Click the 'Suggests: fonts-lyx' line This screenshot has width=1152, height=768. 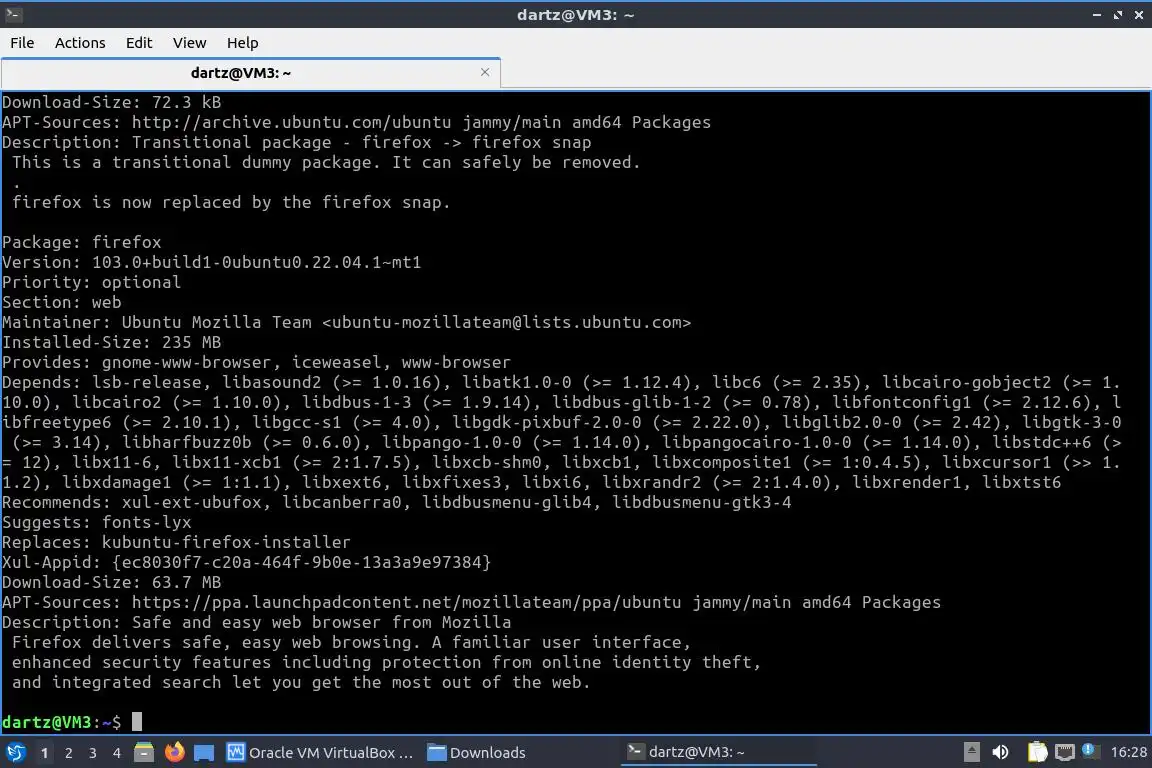point(96,523)
